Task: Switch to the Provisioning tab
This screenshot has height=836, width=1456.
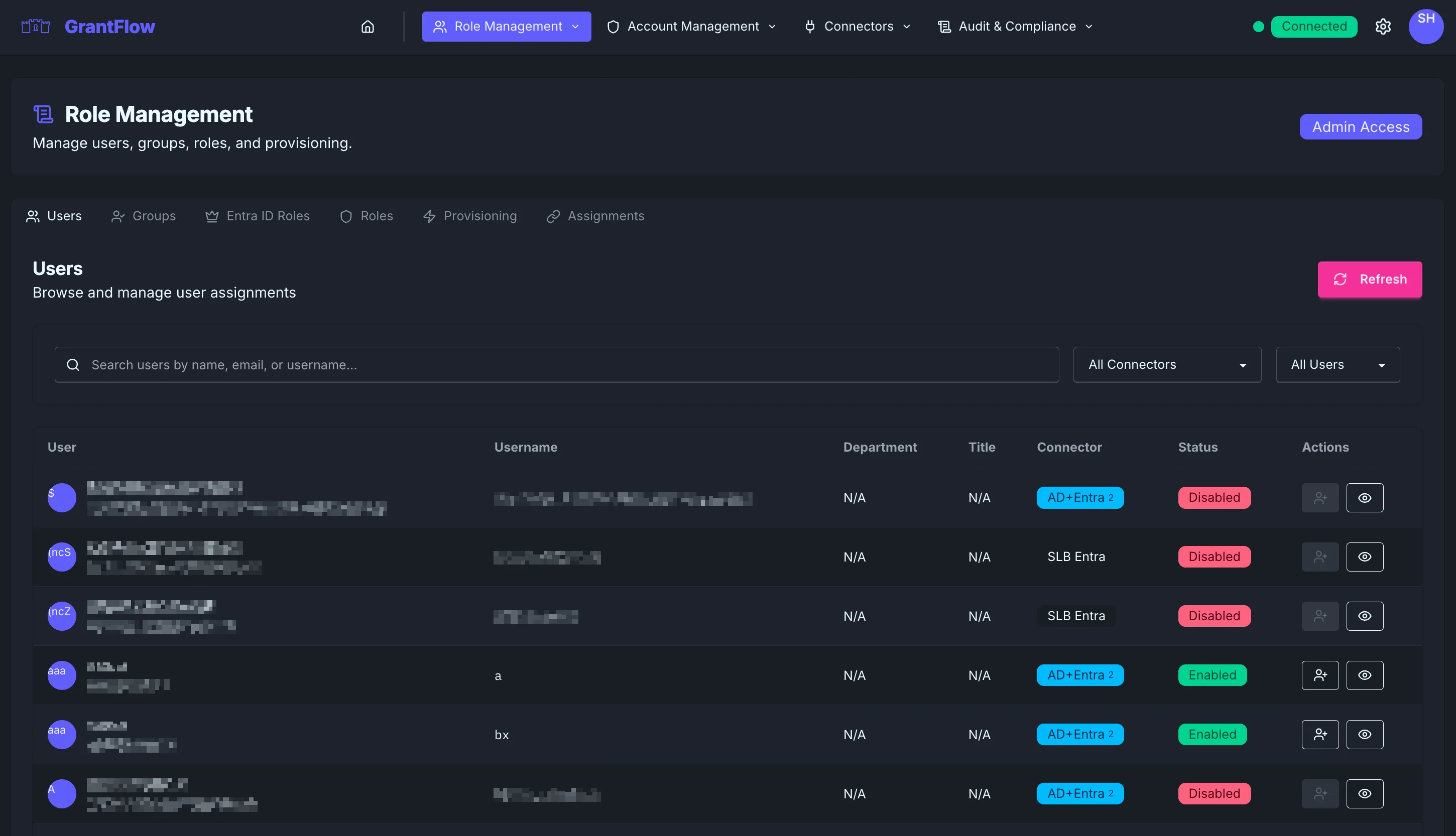Action: pyautogui.click(x=470, y=216)
